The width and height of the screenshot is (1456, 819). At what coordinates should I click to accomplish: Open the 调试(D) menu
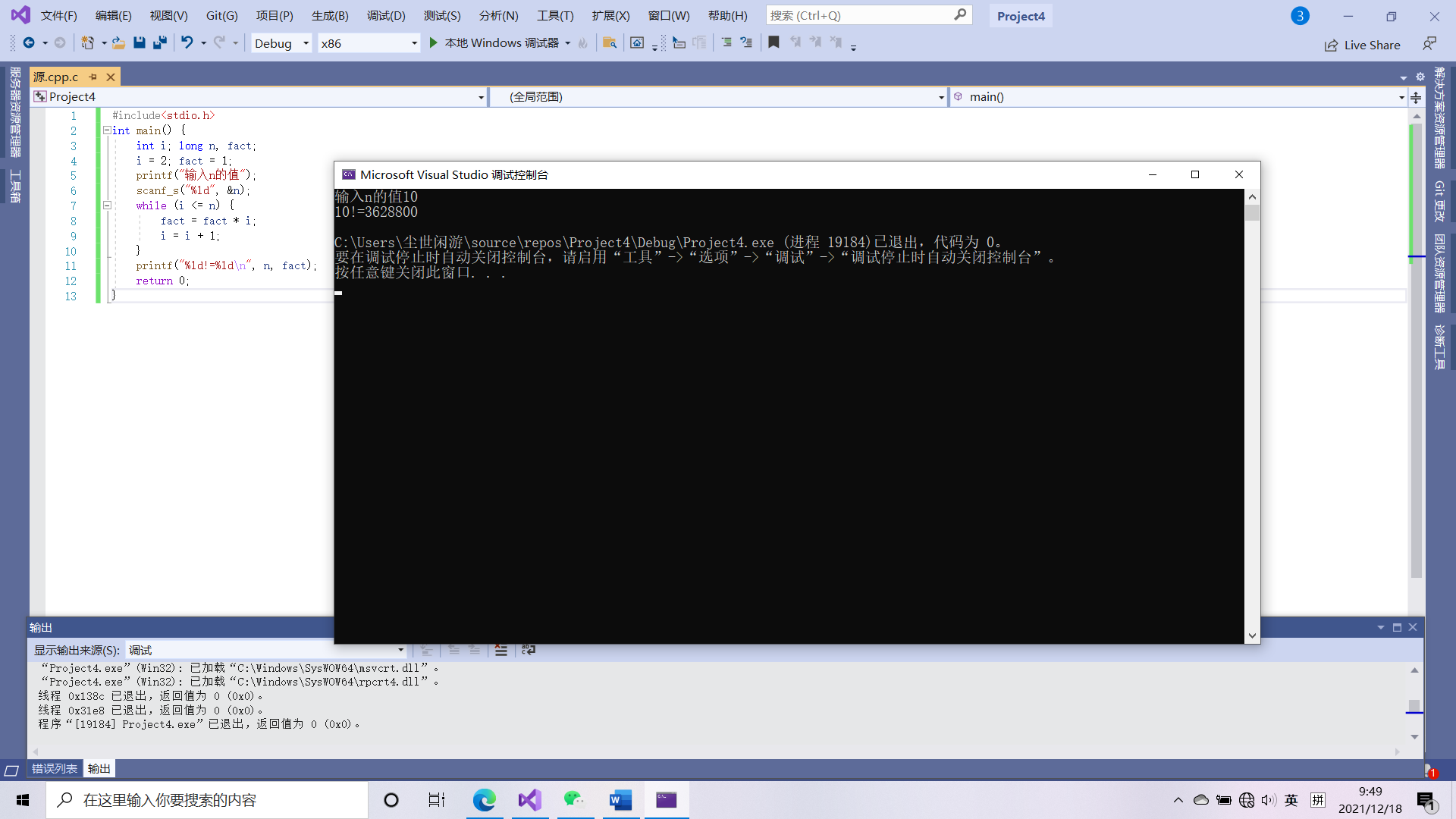click(x=386, y=15)
